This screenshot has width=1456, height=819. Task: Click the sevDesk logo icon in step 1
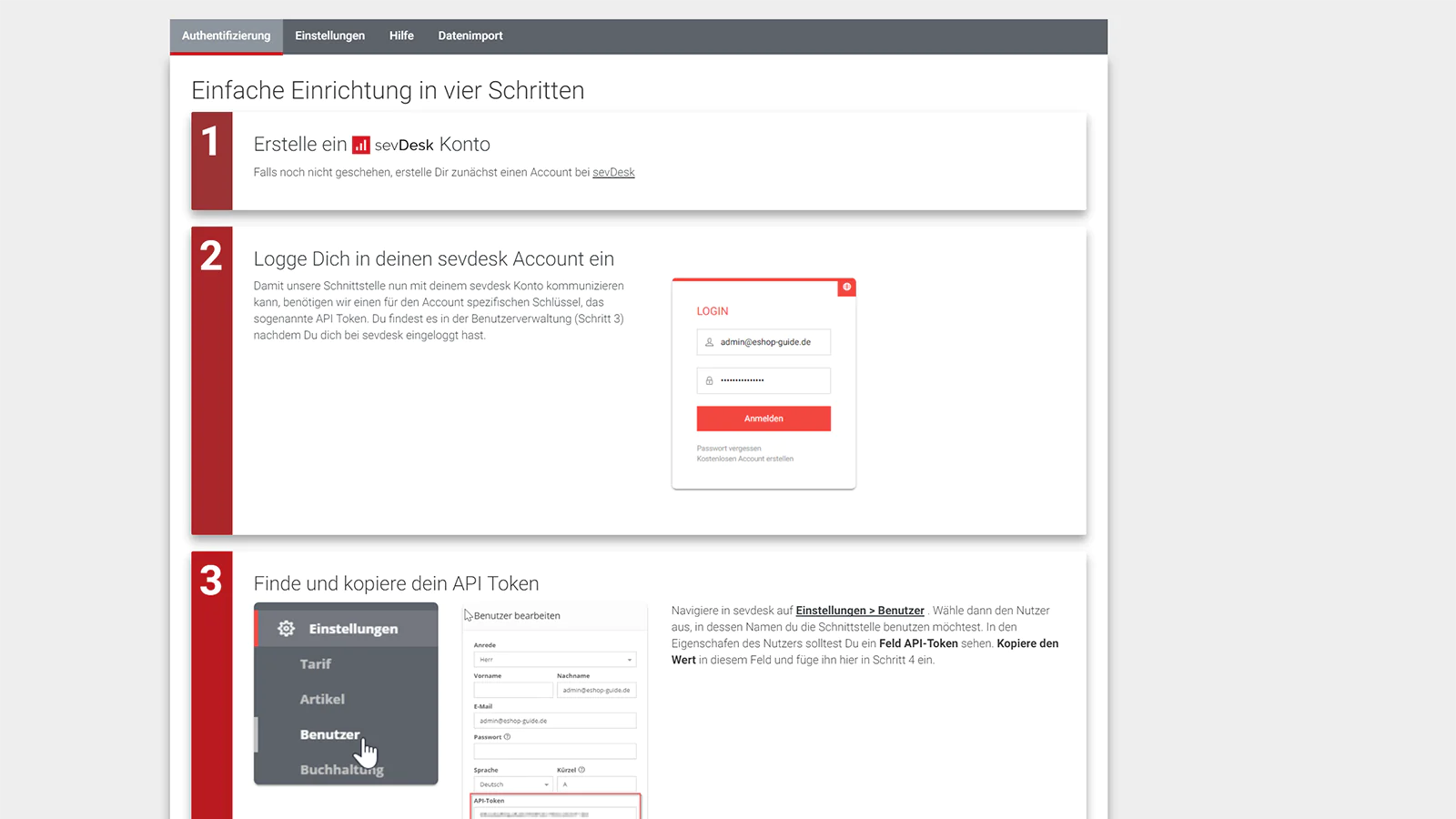361,145
